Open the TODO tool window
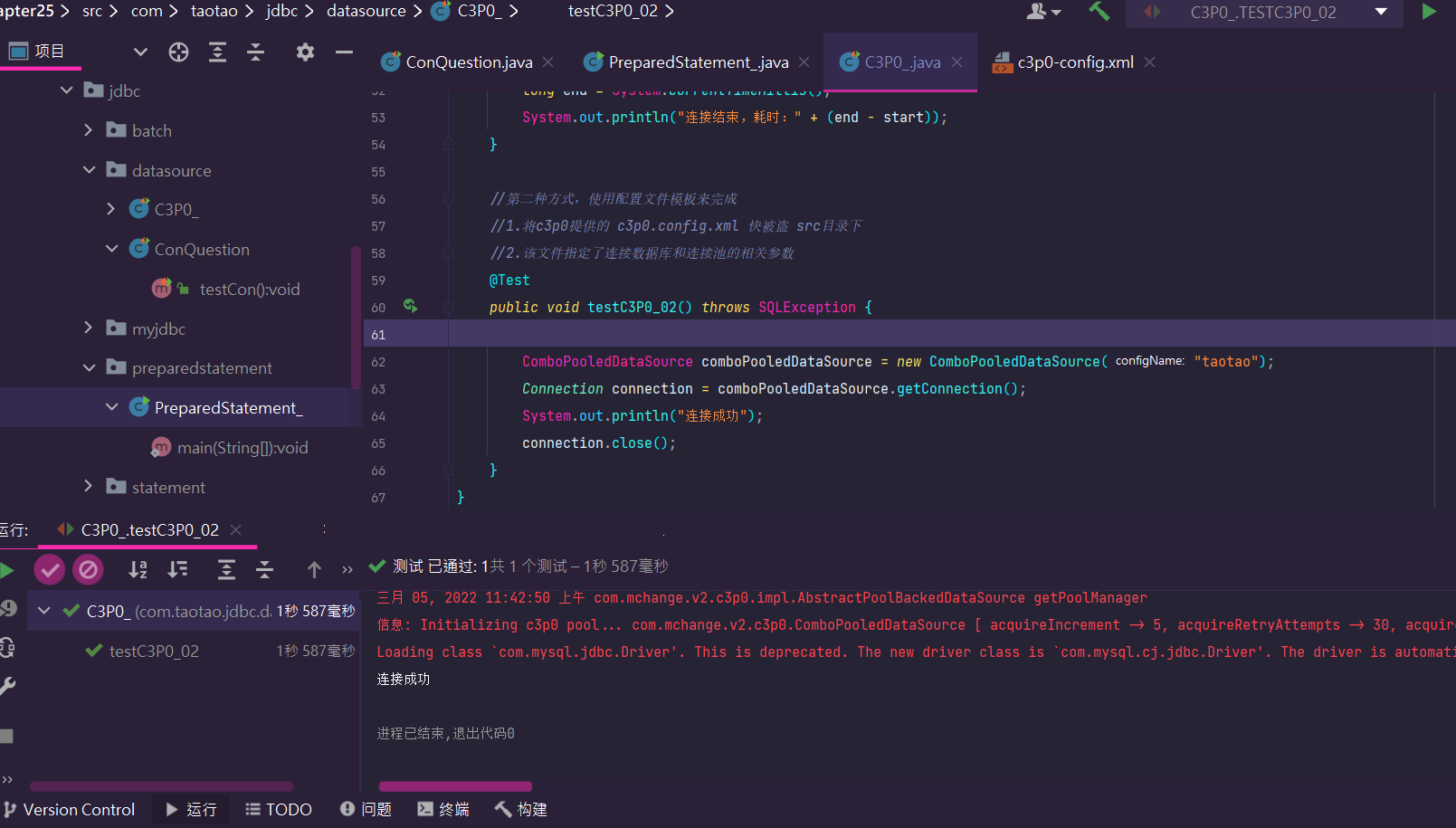Screen dimensions: 1456x828 279,810
